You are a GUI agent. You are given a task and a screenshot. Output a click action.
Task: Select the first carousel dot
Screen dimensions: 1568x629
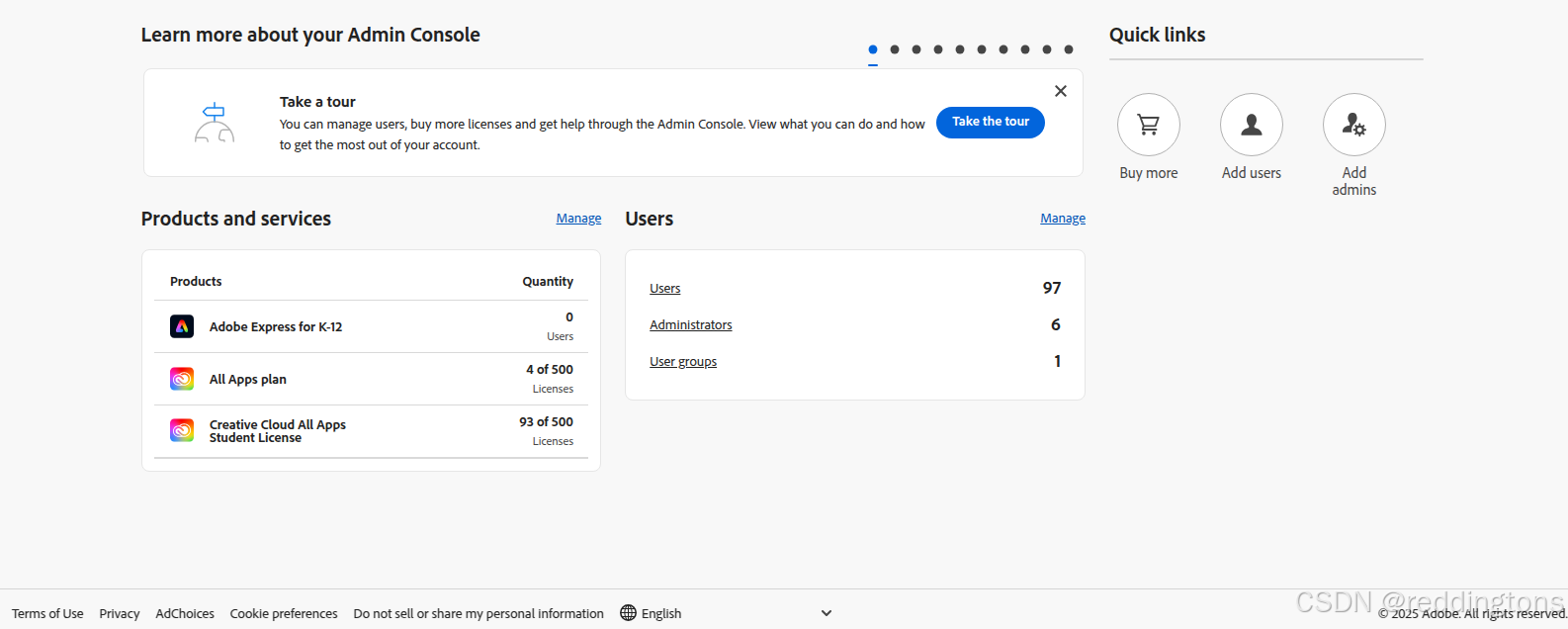click(873, 49)
